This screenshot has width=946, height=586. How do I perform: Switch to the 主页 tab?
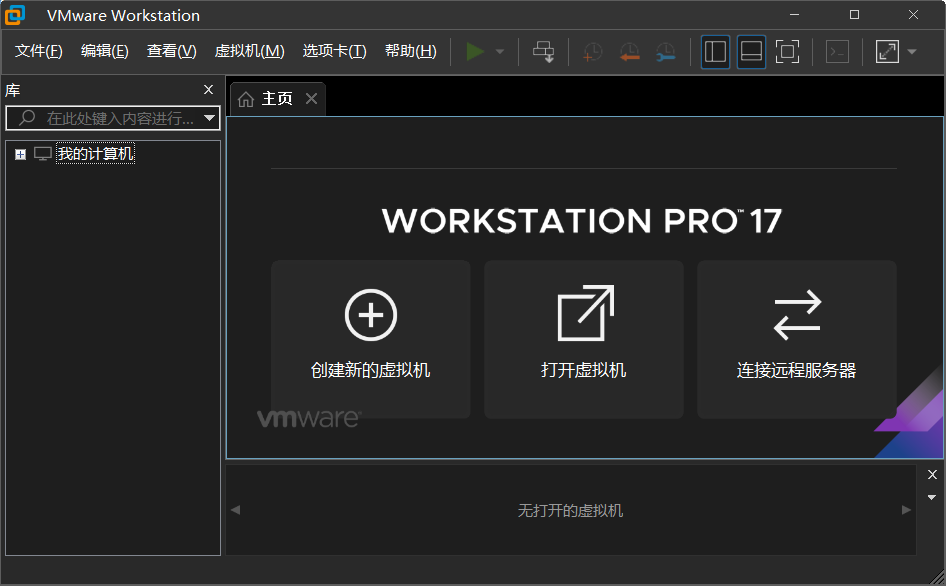pyautogui.click(x=278, y=98)
